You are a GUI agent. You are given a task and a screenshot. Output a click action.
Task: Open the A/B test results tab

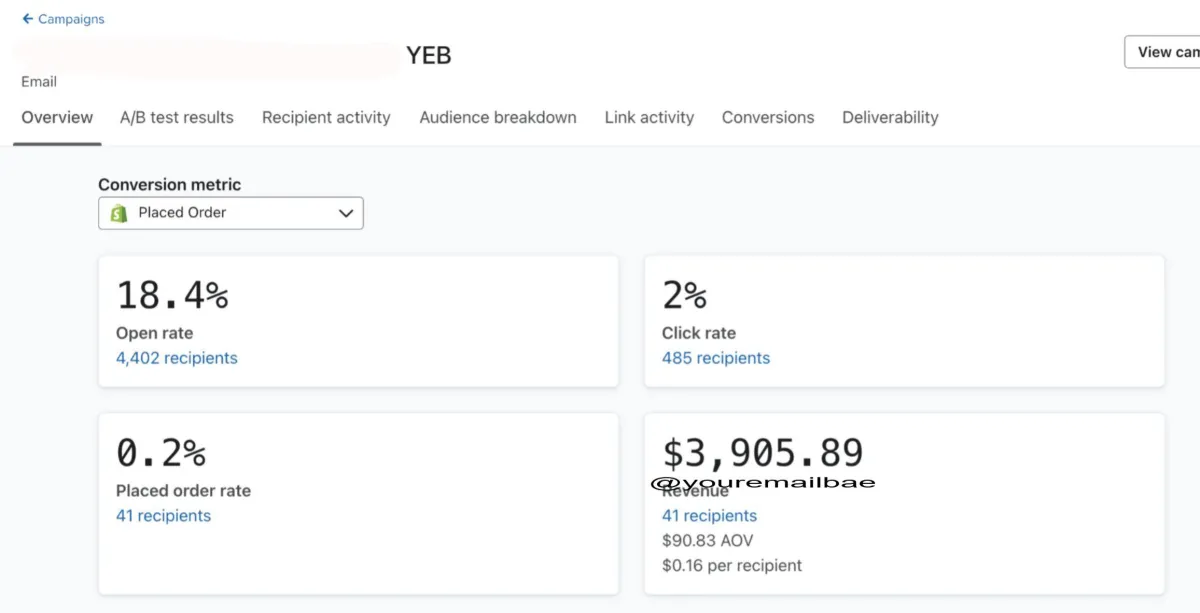pyautogui.click(x=177, y=118)
